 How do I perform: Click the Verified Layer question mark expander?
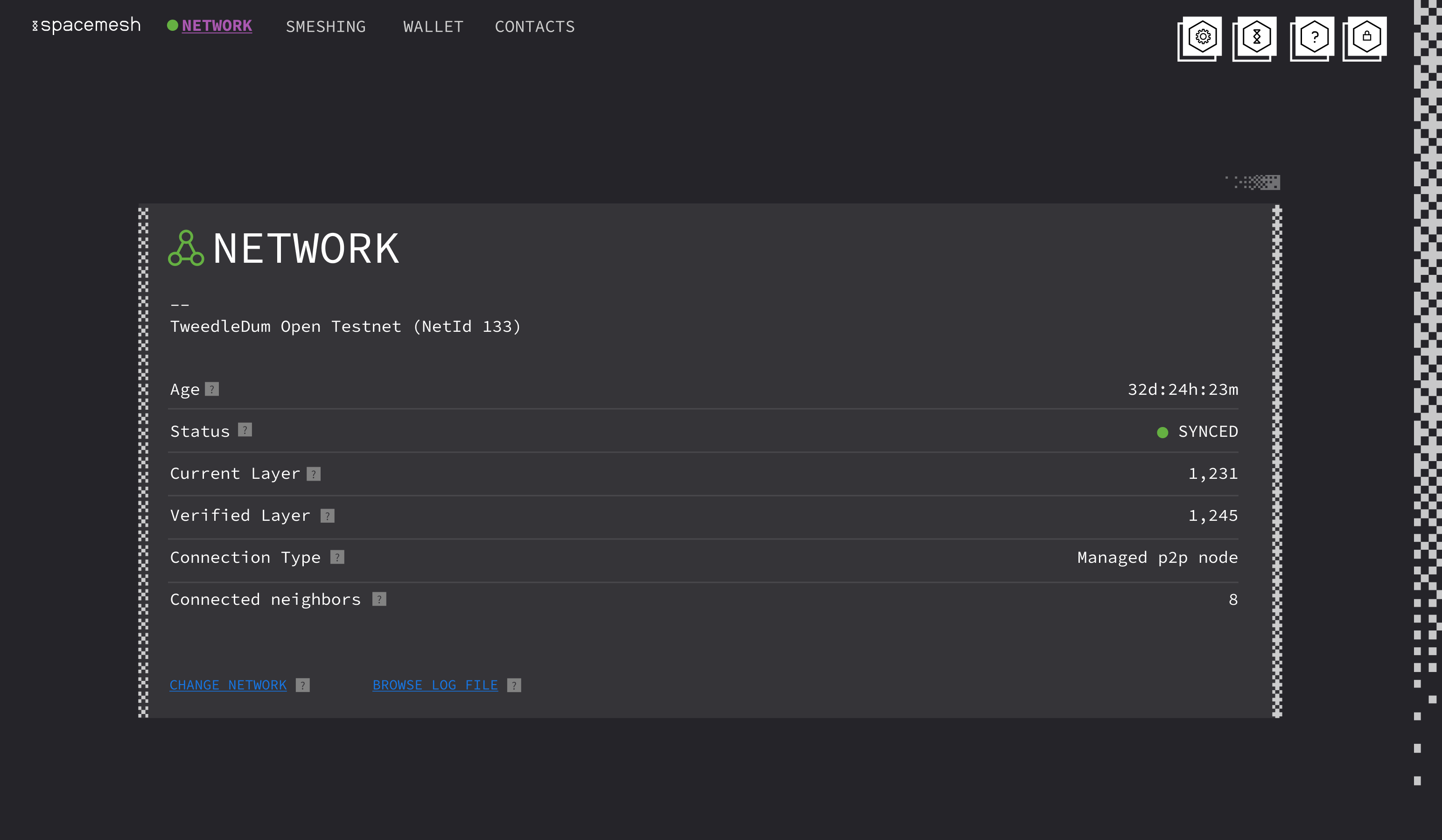click(x=327, y=515)
